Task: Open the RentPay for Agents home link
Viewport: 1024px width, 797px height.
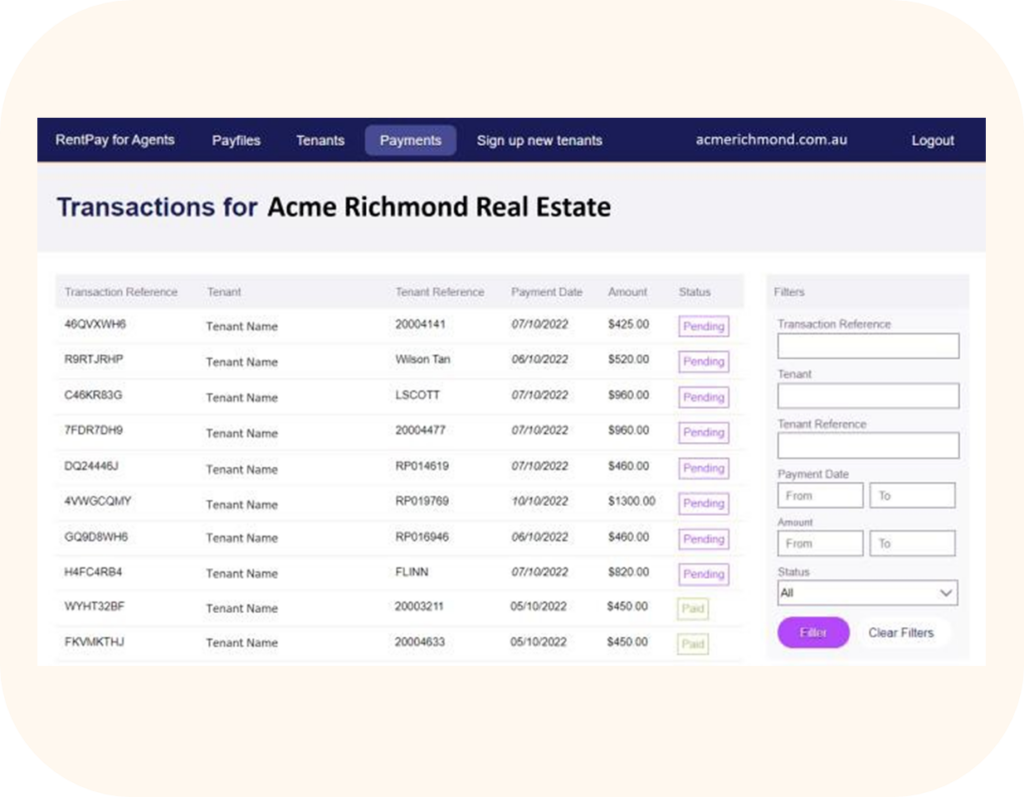Action: [115, 140]
